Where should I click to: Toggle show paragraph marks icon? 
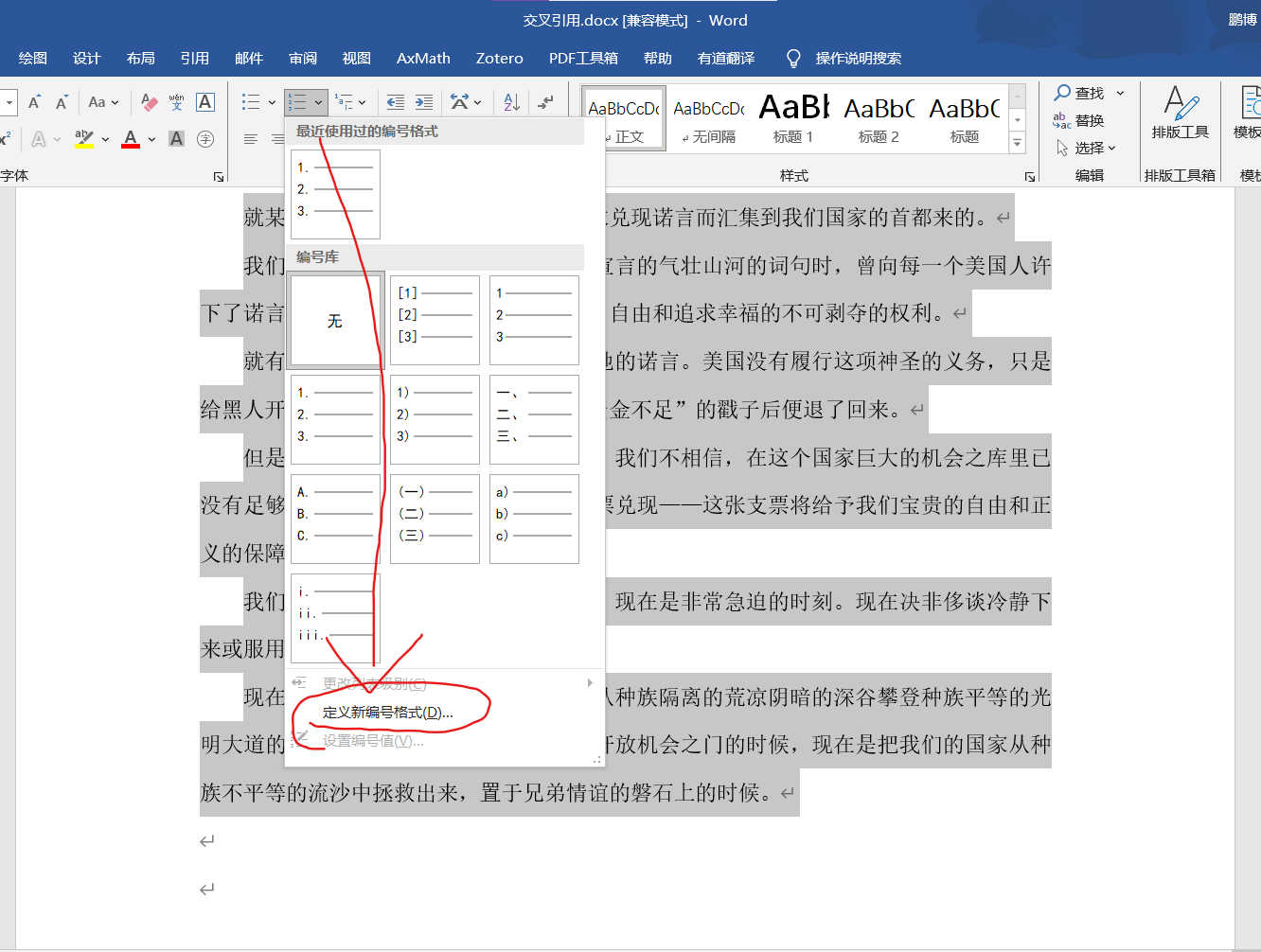546,102
